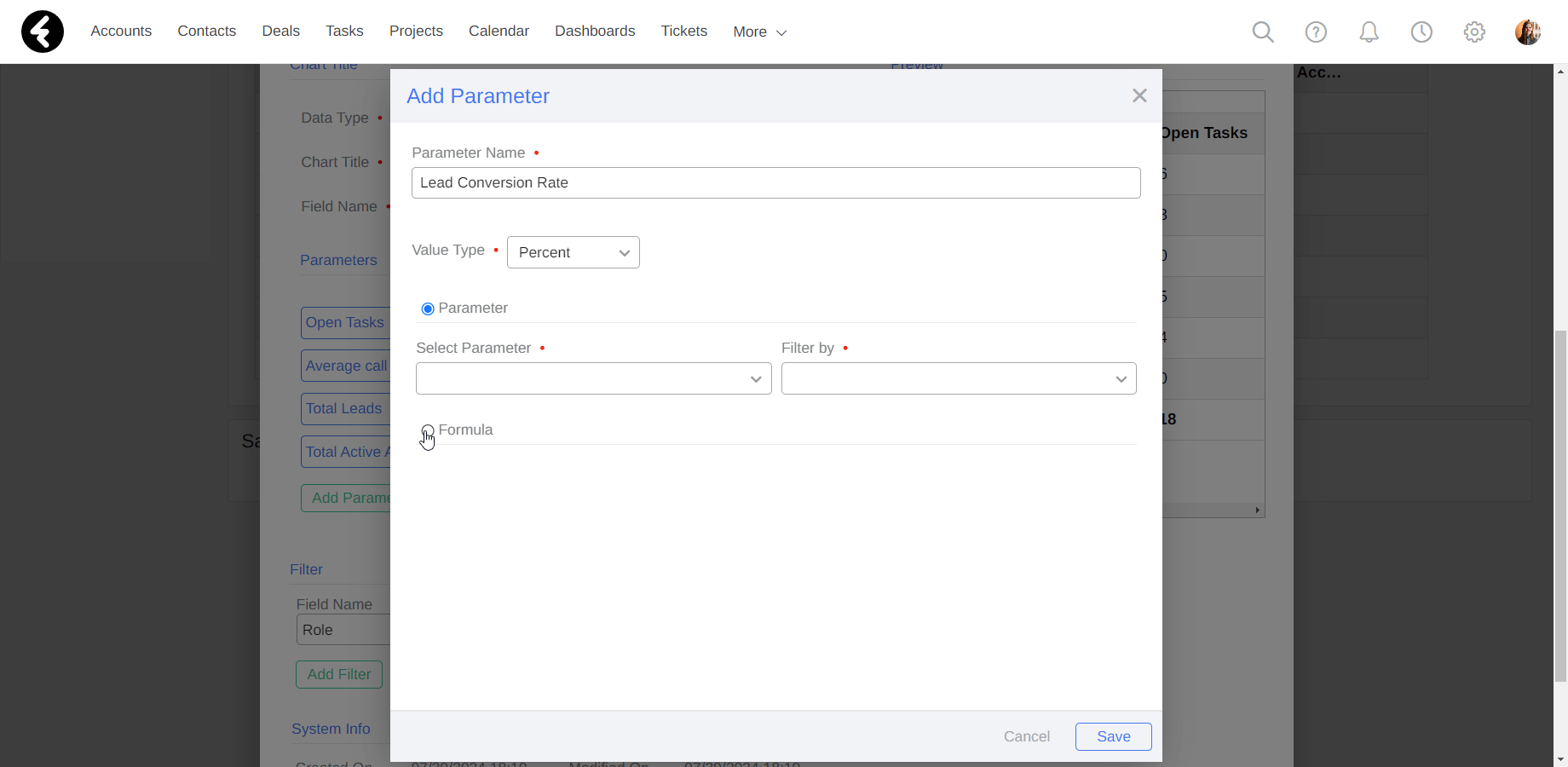The image size is (1568, 767).
Task: Go to Calendar in top navigation
Action: click(499, 31)
